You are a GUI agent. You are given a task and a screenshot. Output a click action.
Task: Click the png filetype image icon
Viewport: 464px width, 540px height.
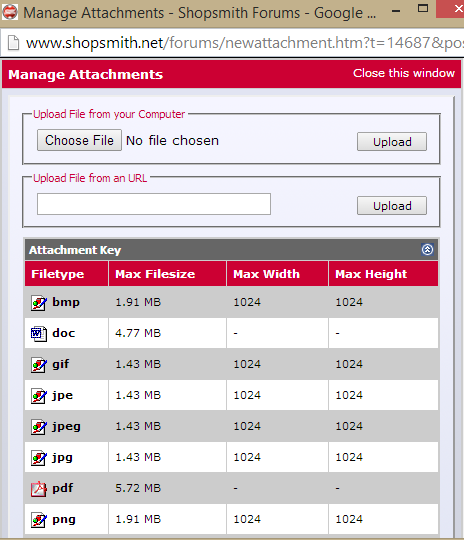39,520
